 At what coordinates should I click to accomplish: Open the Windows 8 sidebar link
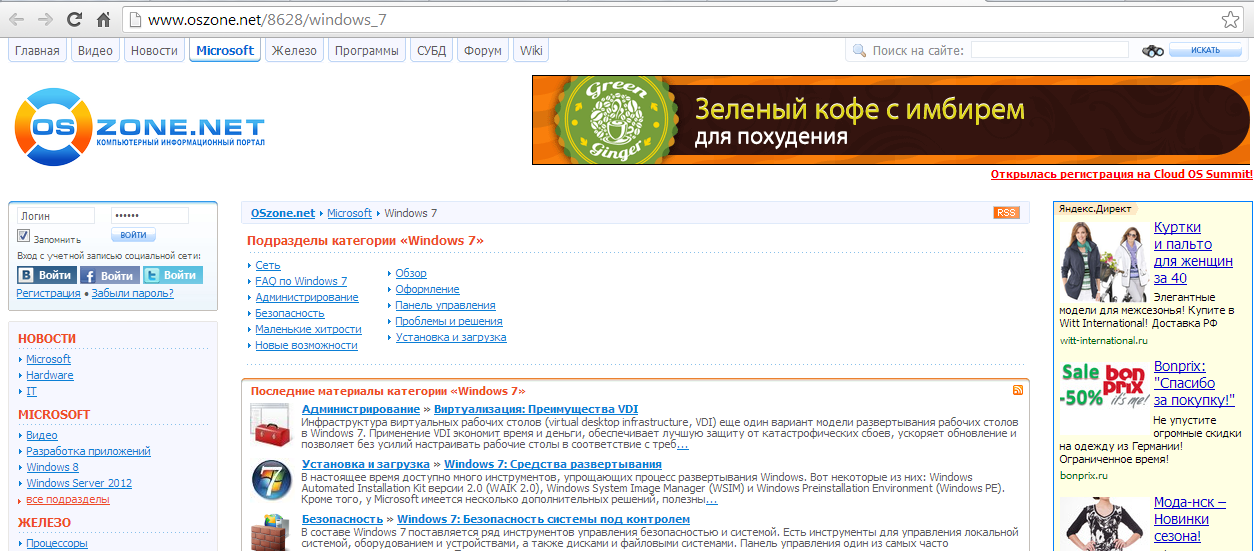pyautogui.click(x=52, y=467)
